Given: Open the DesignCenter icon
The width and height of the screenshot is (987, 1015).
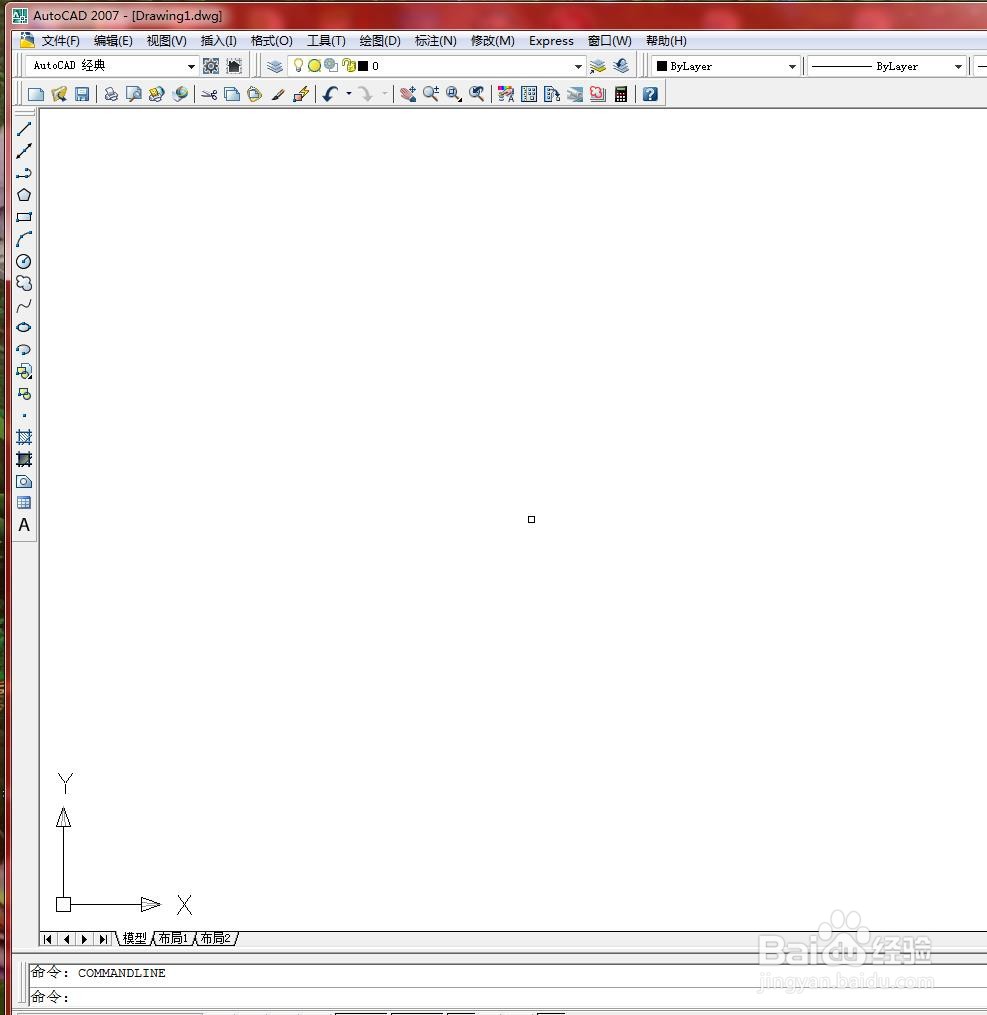Looking at the screenshot, I should pyautogui.click(x=529, y=95).
